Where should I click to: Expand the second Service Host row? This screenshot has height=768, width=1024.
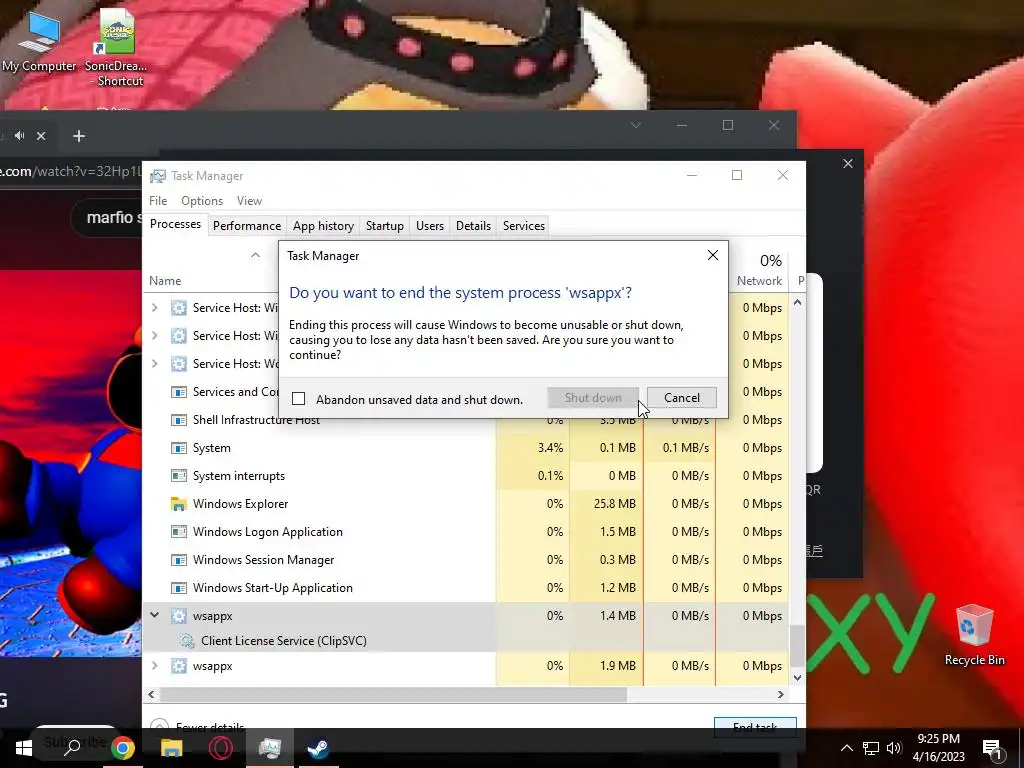[155, 336]
